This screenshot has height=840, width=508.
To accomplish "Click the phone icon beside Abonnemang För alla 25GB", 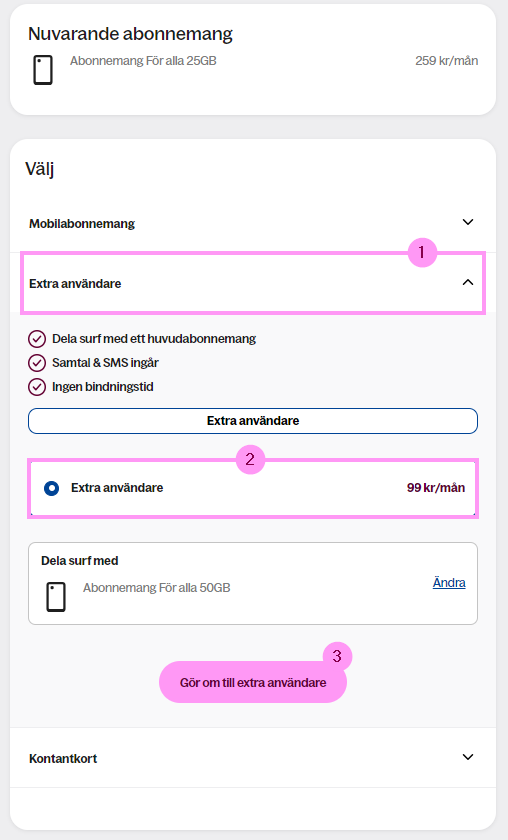I will 43,70.
